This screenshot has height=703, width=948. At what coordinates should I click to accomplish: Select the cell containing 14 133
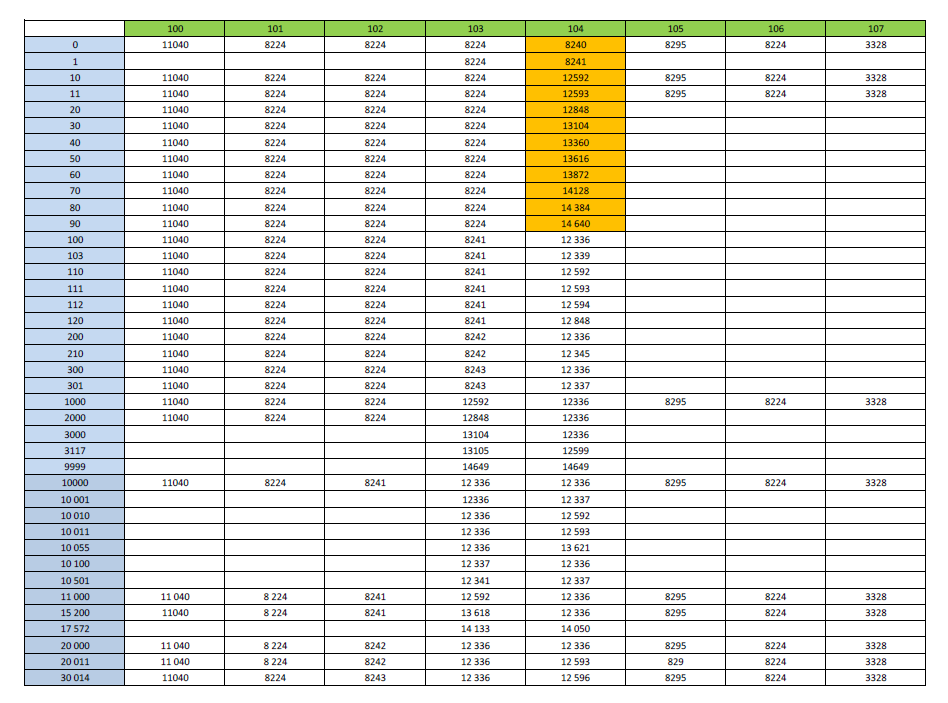tap(475, 629)
